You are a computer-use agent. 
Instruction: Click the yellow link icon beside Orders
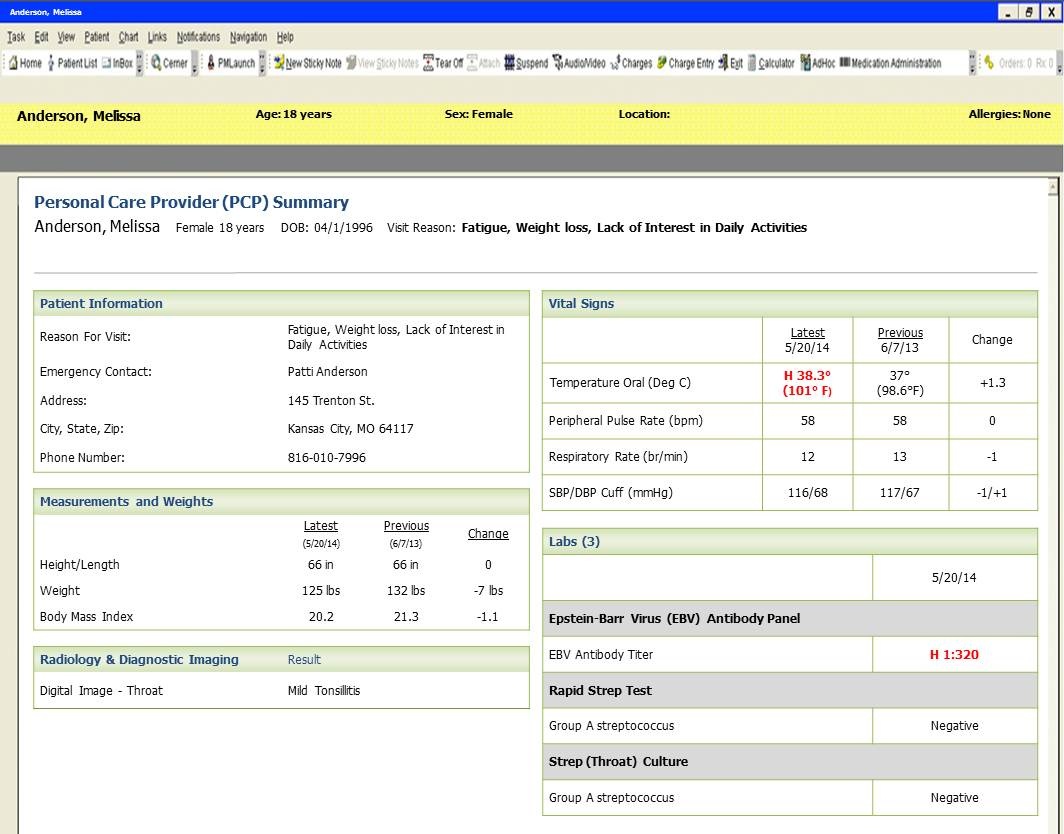tap(989, 63)
